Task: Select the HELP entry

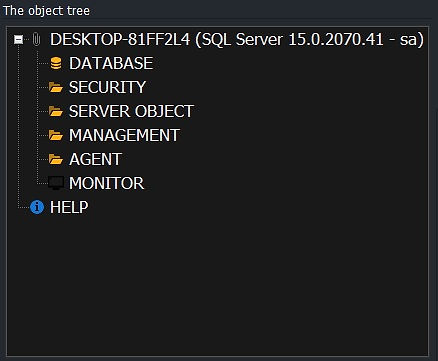Action: (x=69, y=207)
